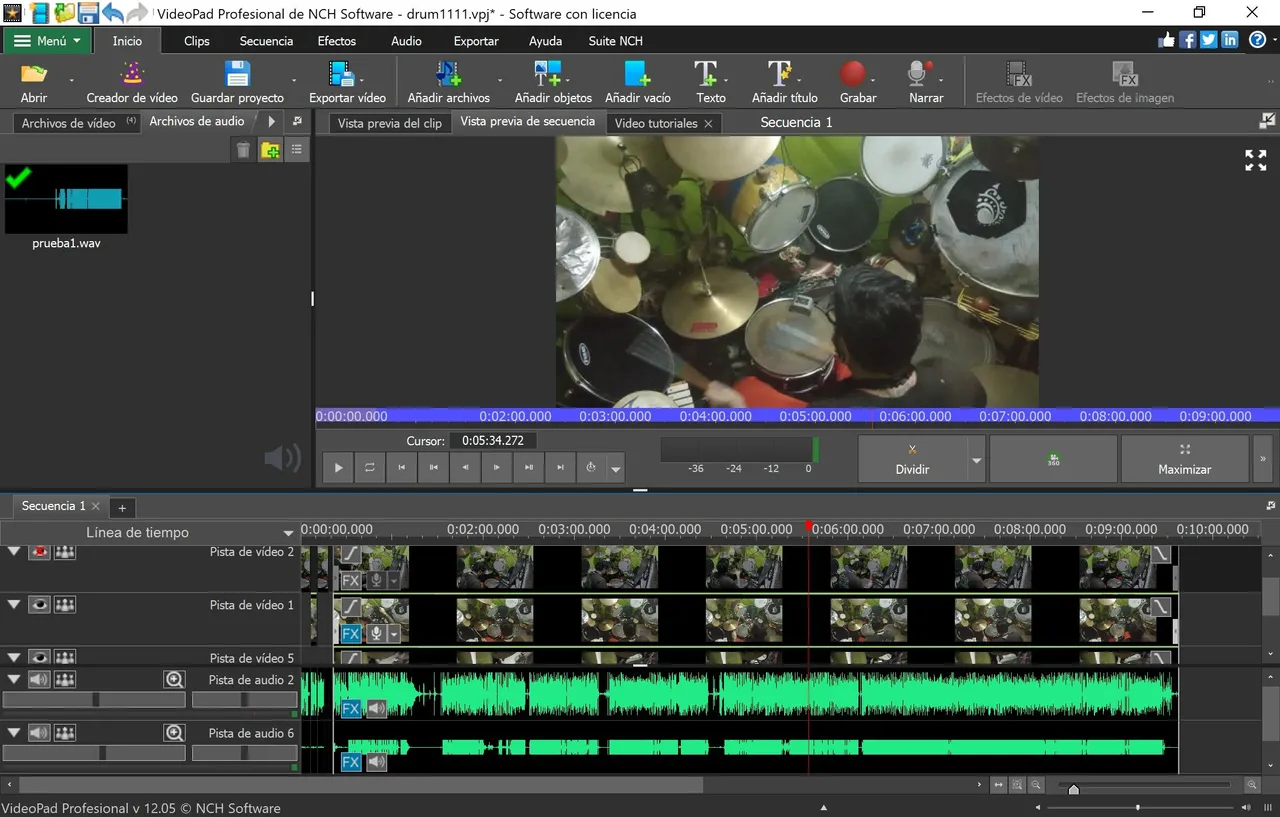
Task: Zoom waveform on Pista de audio 6
Action: tap(175, 733)
